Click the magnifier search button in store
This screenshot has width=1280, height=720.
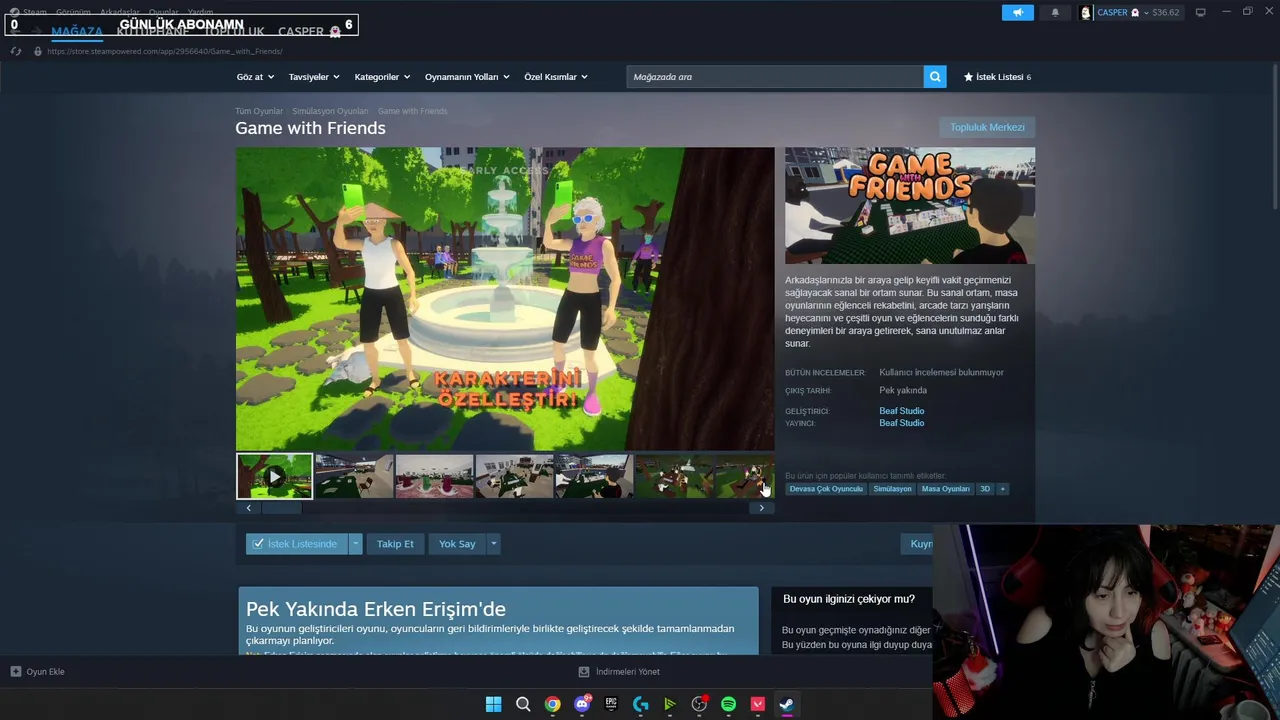[935, 77]
